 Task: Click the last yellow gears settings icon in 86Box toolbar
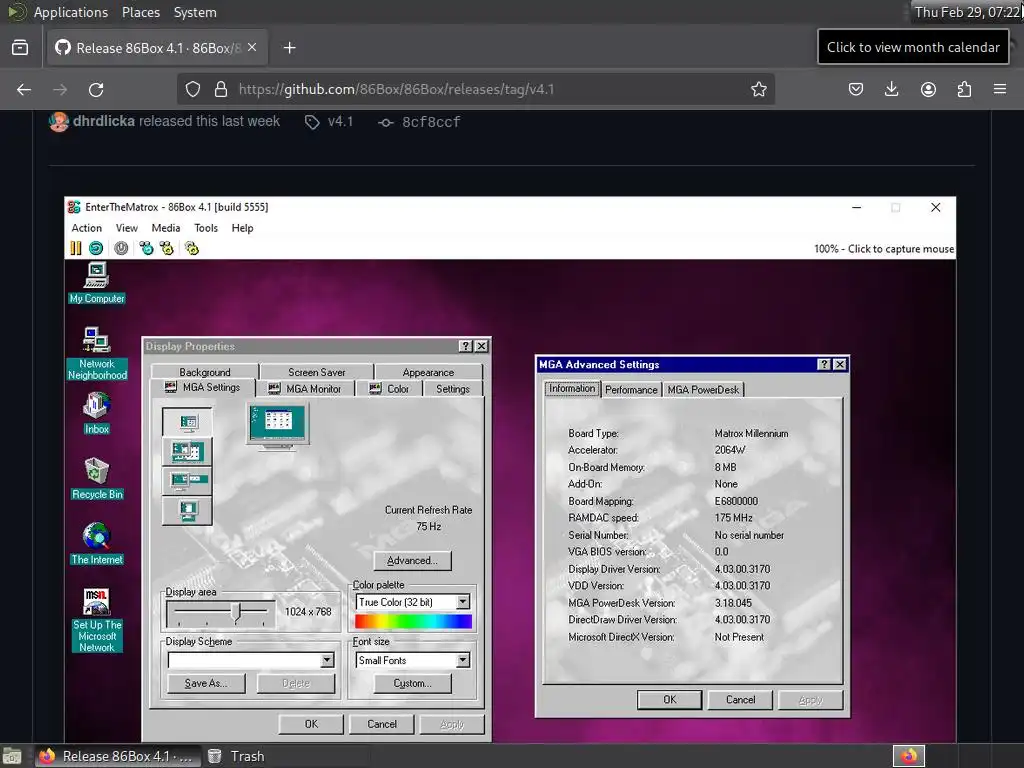191,248
